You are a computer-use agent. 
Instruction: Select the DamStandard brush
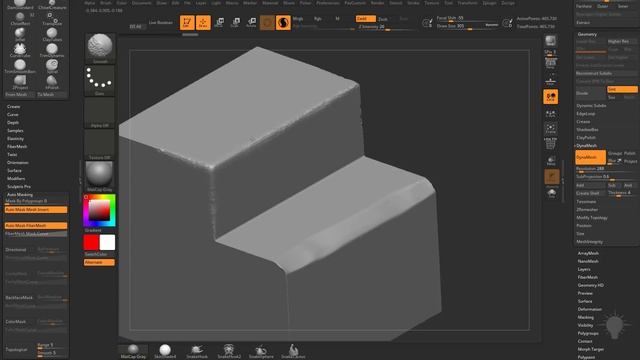click(20, 4)
